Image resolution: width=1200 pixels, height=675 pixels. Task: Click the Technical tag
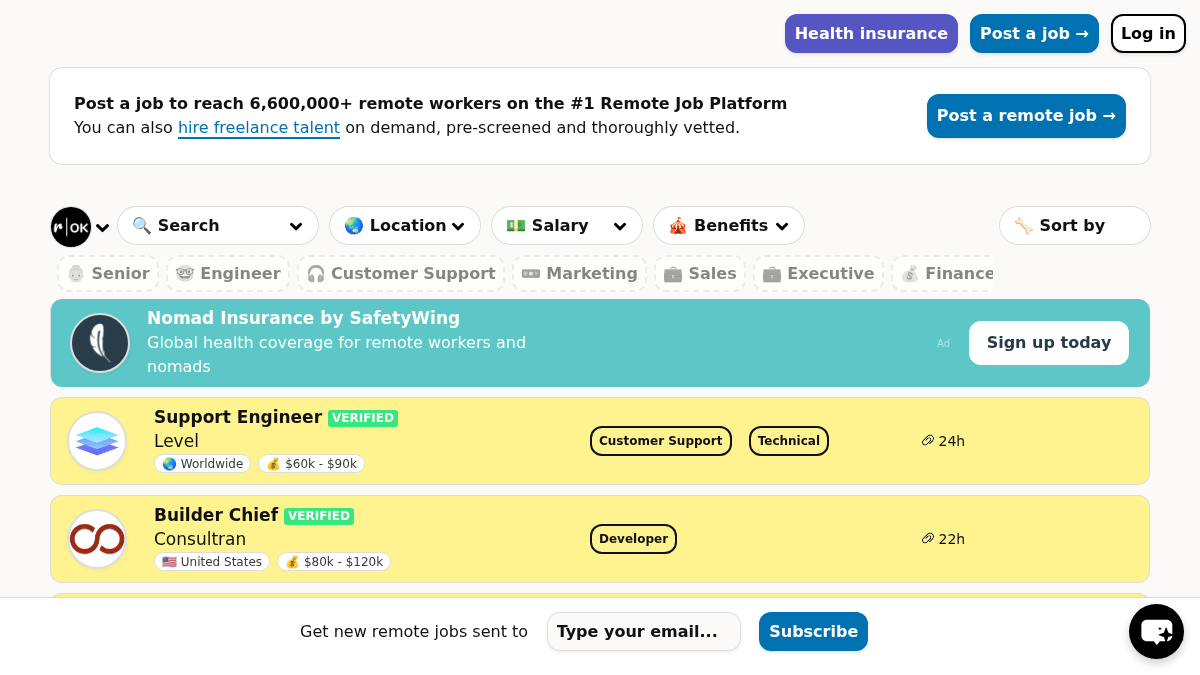(x=789, y=441)
